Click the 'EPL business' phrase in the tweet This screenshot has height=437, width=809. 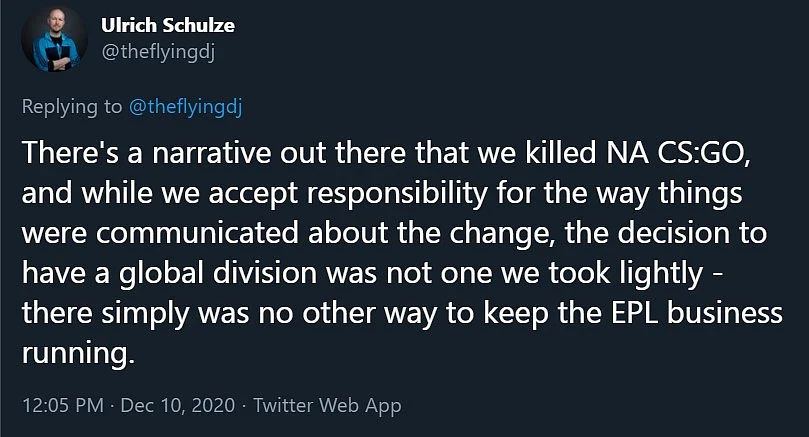(x=697, y=314)
